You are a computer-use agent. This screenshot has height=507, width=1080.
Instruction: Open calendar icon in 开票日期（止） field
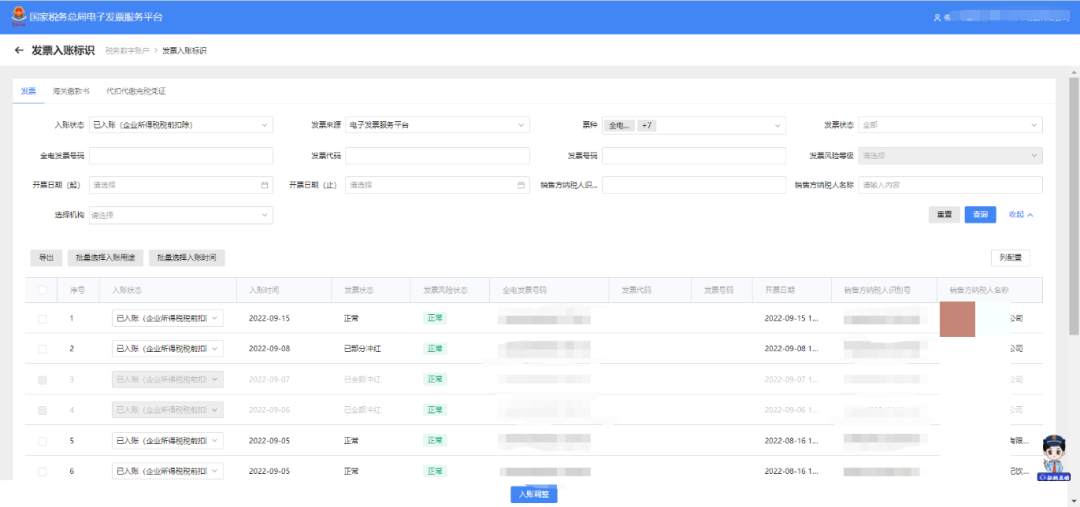click(521, 185)
